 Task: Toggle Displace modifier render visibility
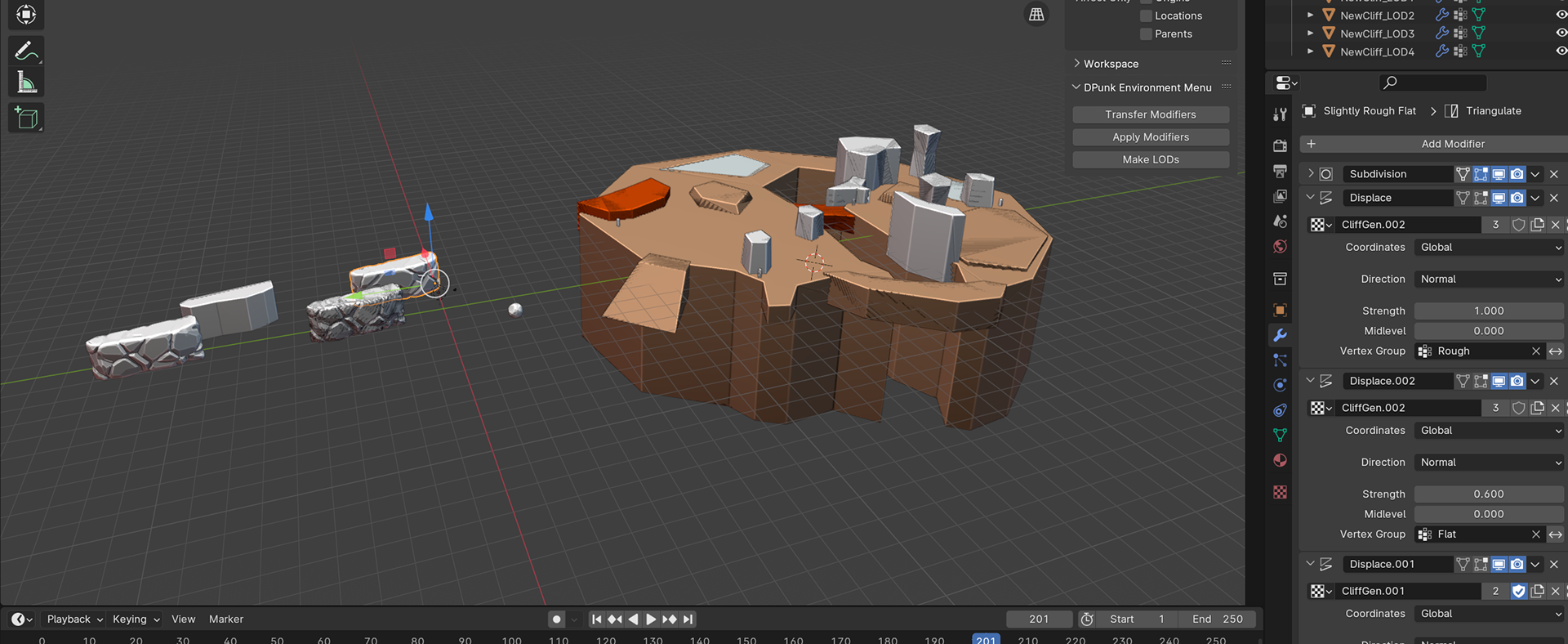coord(1517,198)
